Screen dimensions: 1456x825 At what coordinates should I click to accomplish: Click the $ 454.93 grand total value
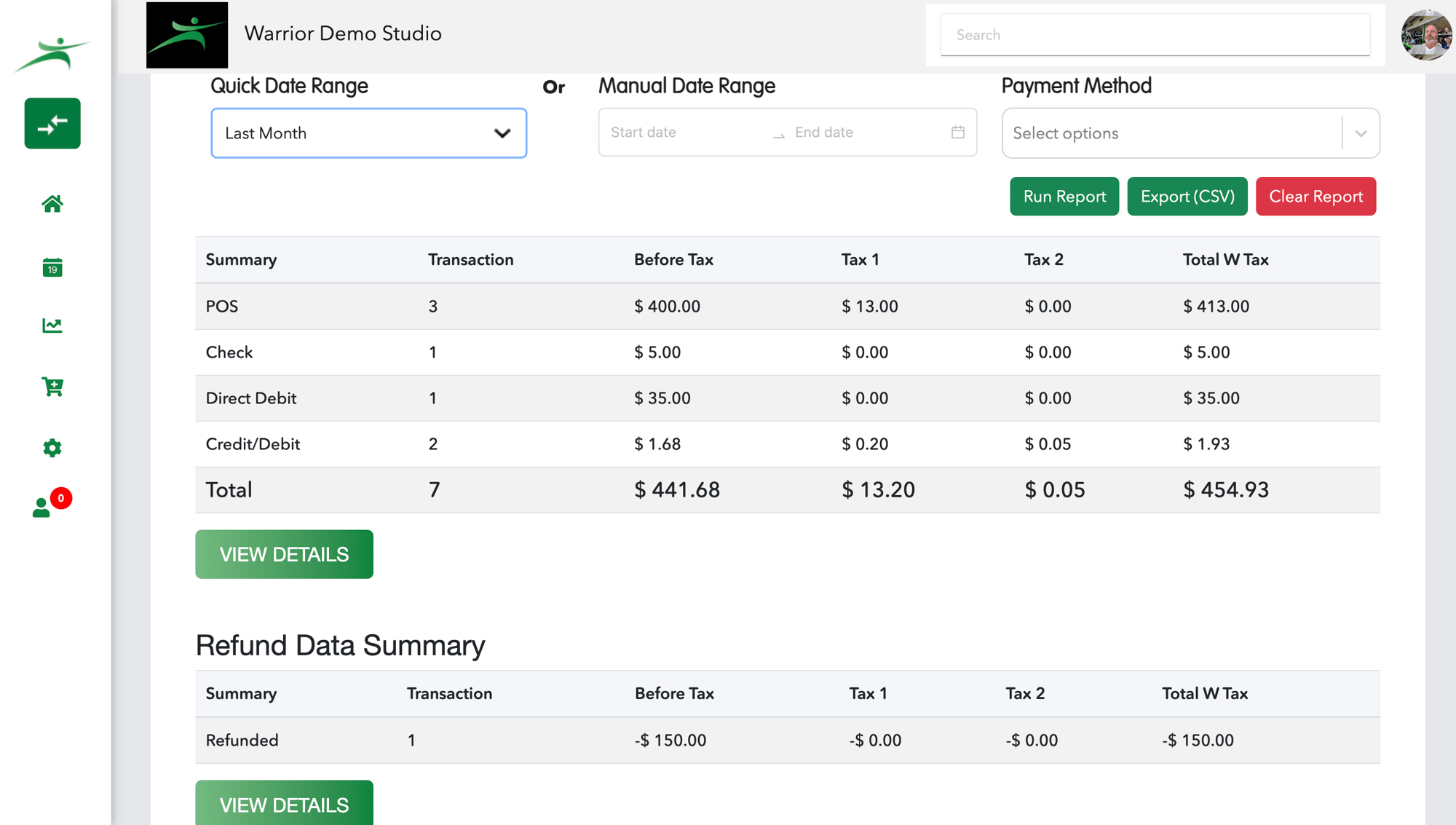point(1226,490)
